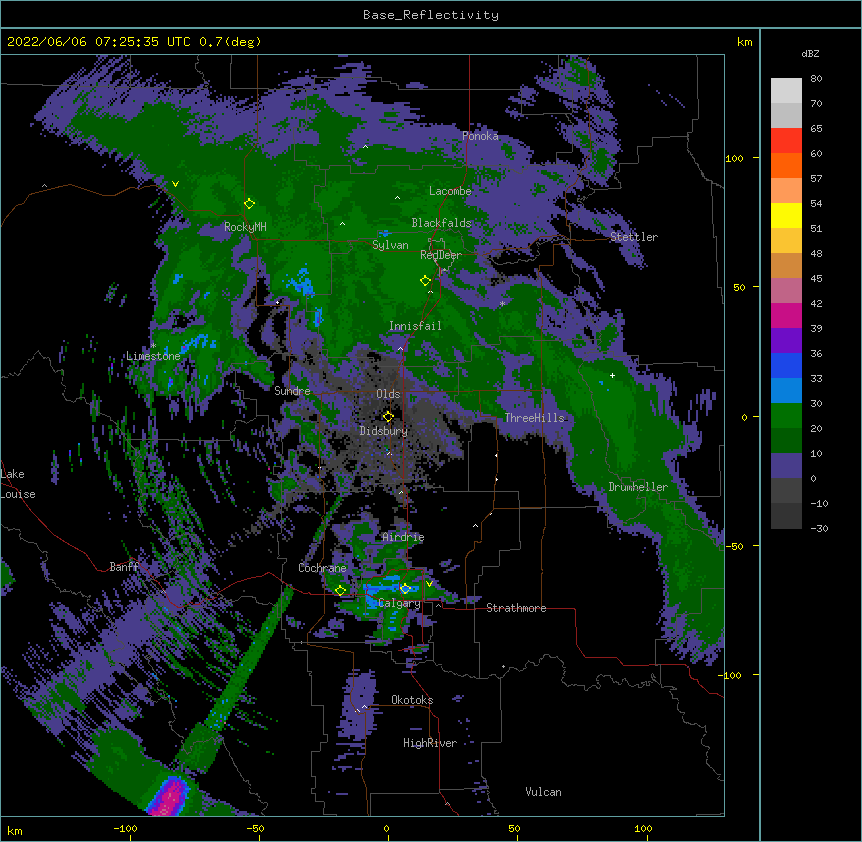Image resolution: width=862 pixels, height=842 pixels.
Task: Select the yellow 54 dBZ legend swatch
Action: pyautogui.click(x=786, y=215)
